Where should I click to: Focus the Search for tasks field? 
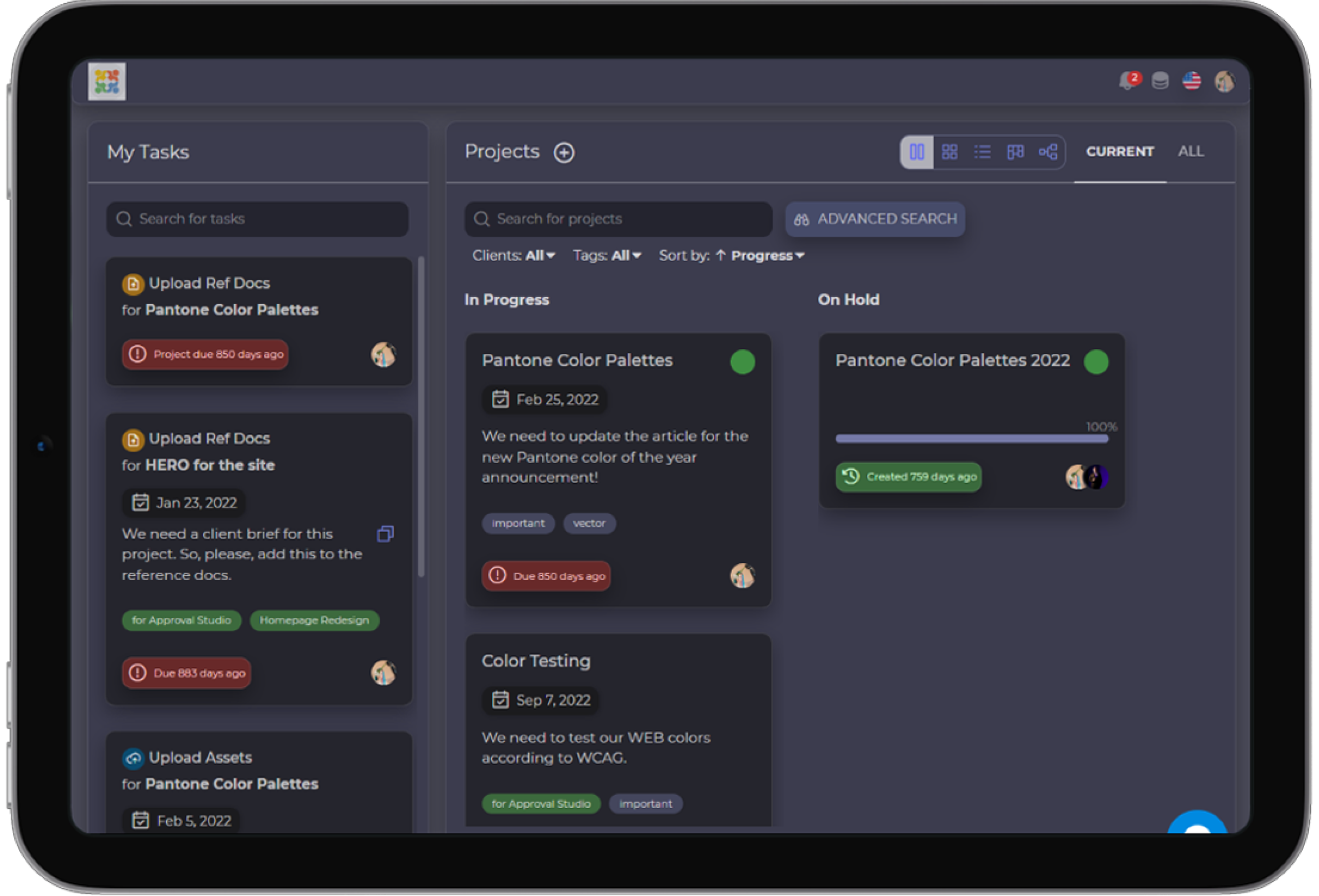[258, 219]
